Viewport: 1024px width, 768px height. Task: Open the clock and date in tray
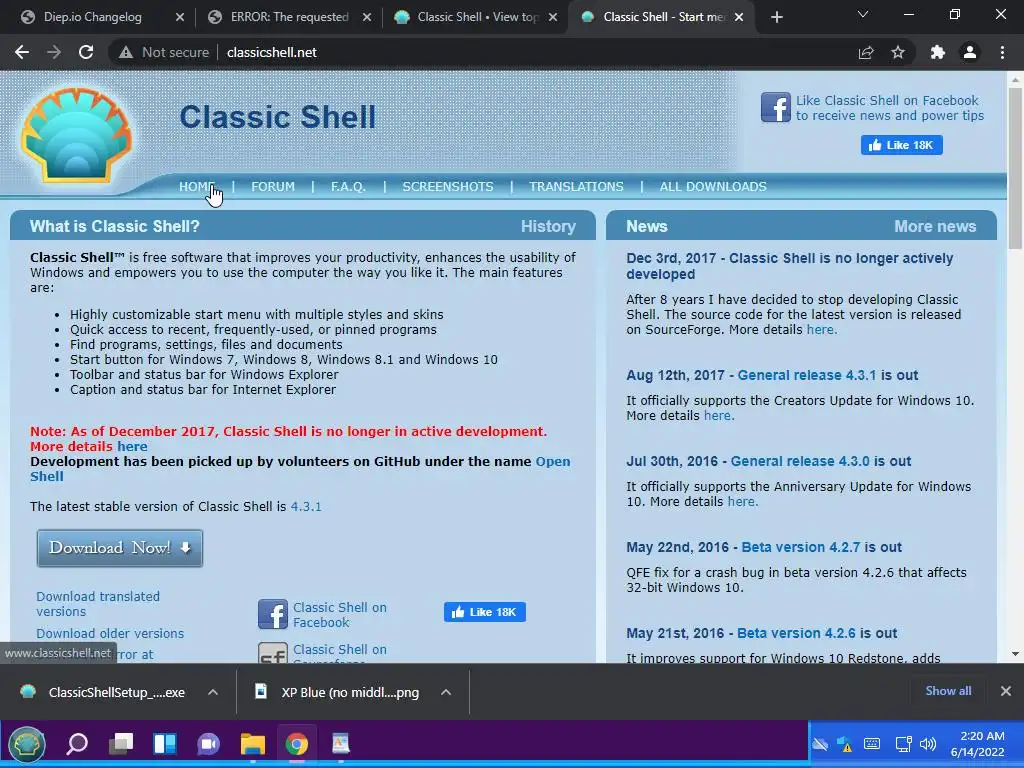pyautogui.click(x=978, y=744)
